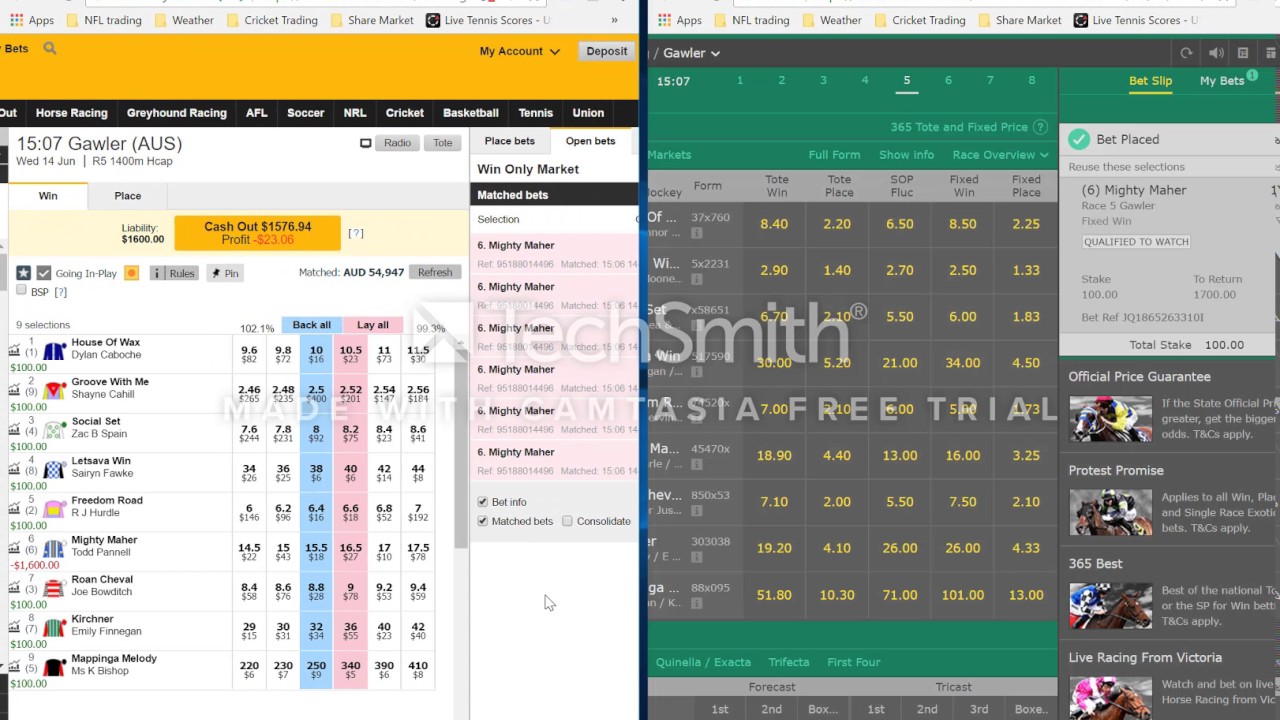Uncheck the Bet info checkbox
The width and height of the screenshot is (1280, 720).
[x=483, y=502]
